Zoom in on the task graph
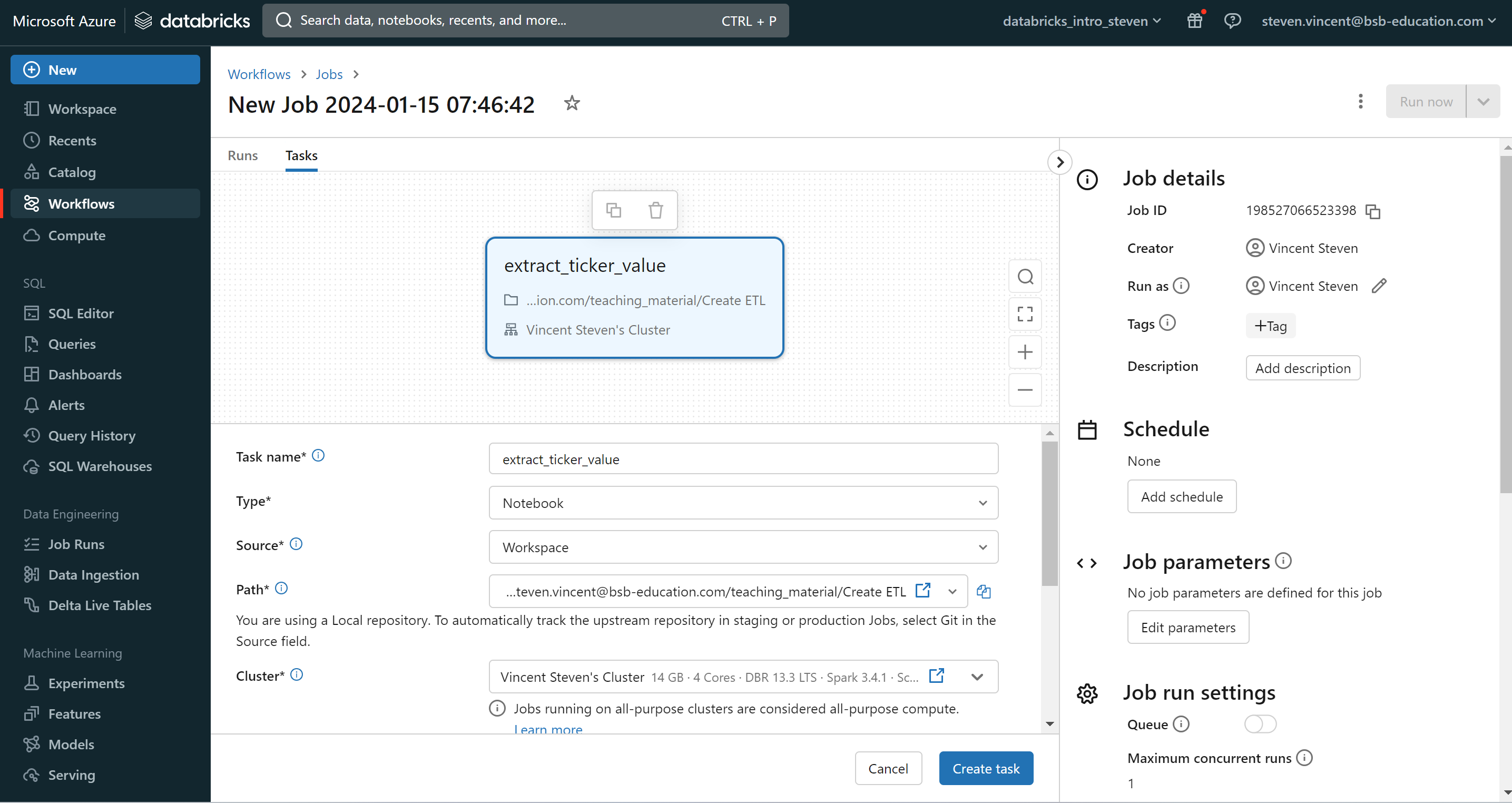Screen dimensions: 1512x803 point(1025,352)
